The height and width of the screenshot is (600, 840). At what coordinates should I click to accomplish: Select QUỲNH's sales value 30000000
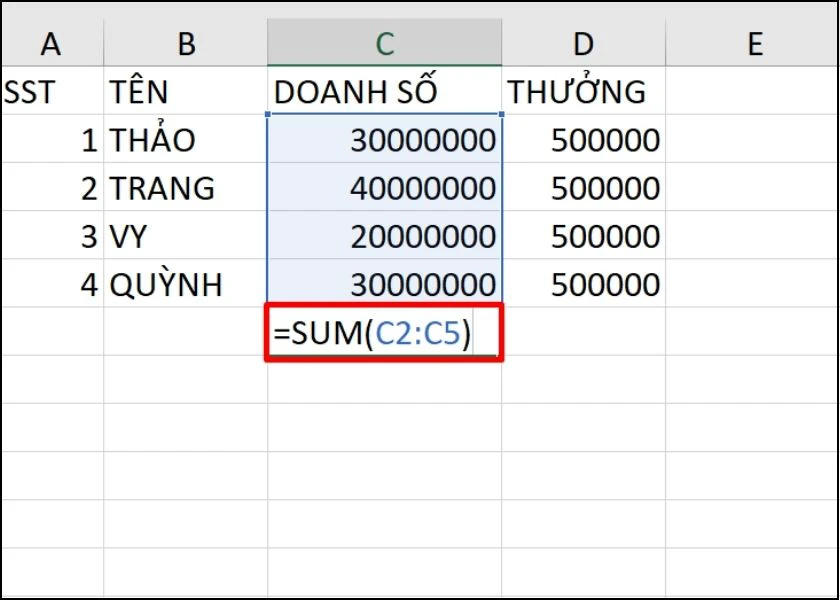pos(385,283)
